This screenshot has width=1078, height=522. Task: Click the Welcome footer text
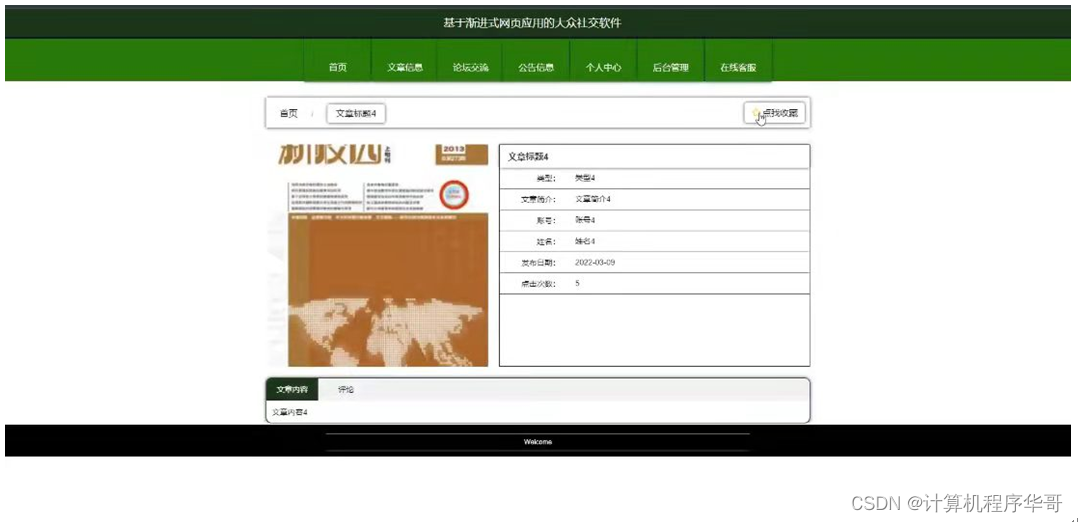pyautogui.click(x=538, y=442)
